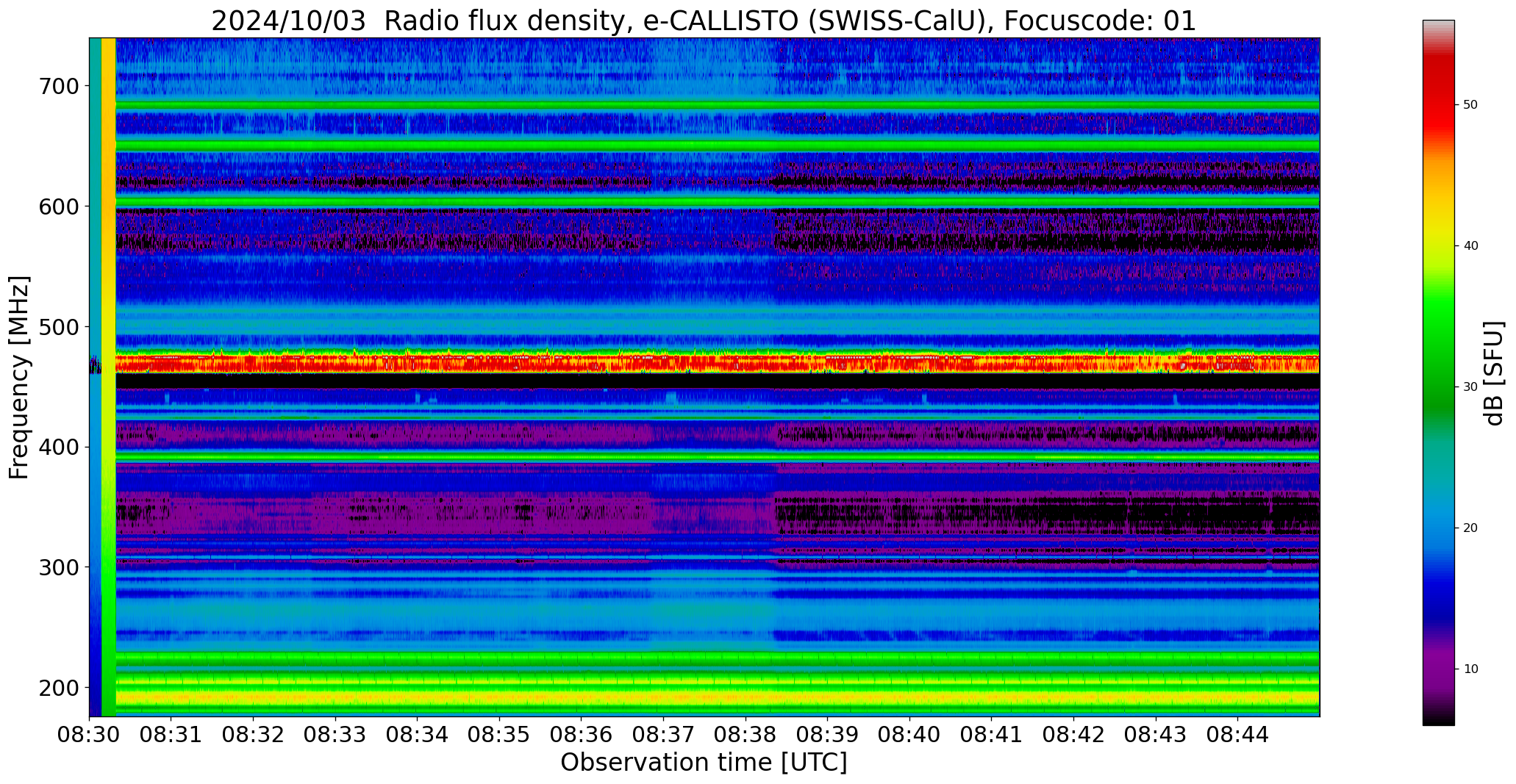Click the 08:34 time tick label

(x=418, y=736)
